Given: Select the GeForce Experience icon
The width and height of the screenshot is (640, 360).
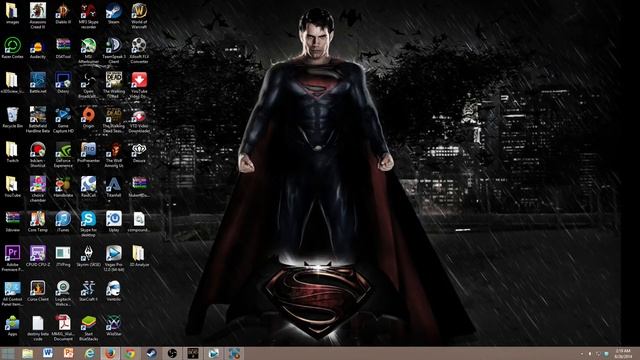Looking at the screenshot, I should click(63, 154).
